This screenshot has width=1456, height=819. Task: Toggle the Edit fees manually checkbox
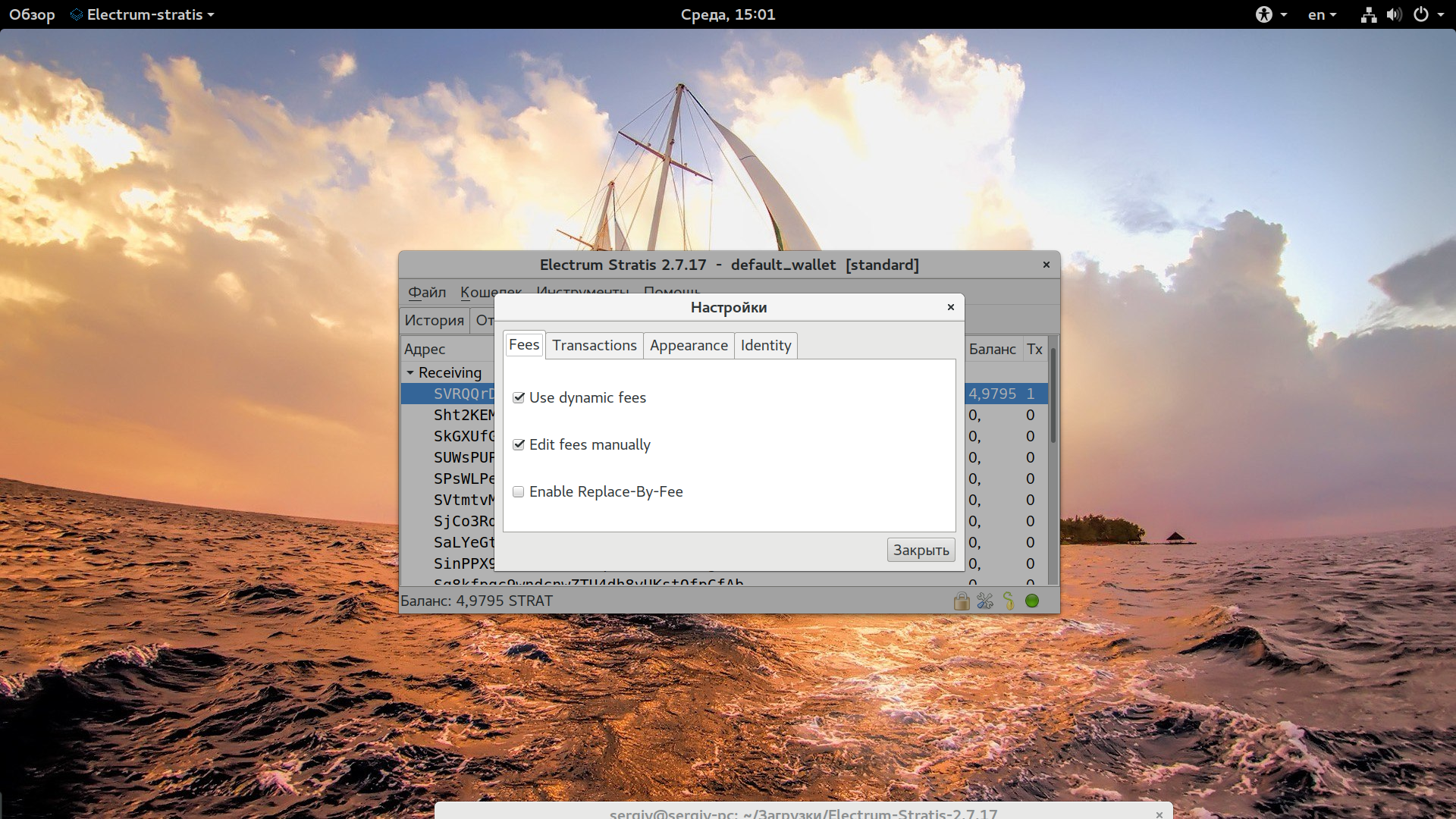point(518,444)
